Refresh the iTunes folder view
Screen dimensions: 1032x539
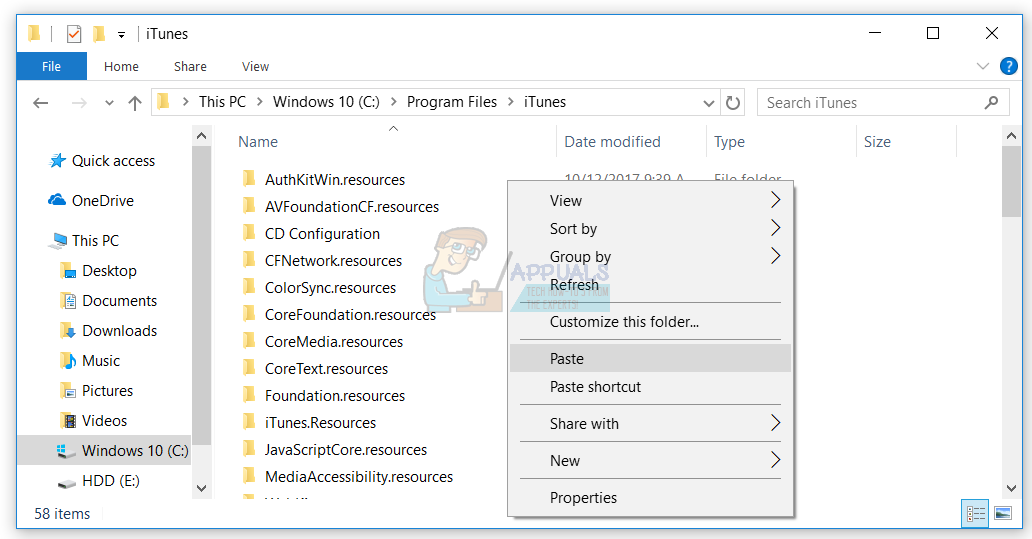(733, 103)
